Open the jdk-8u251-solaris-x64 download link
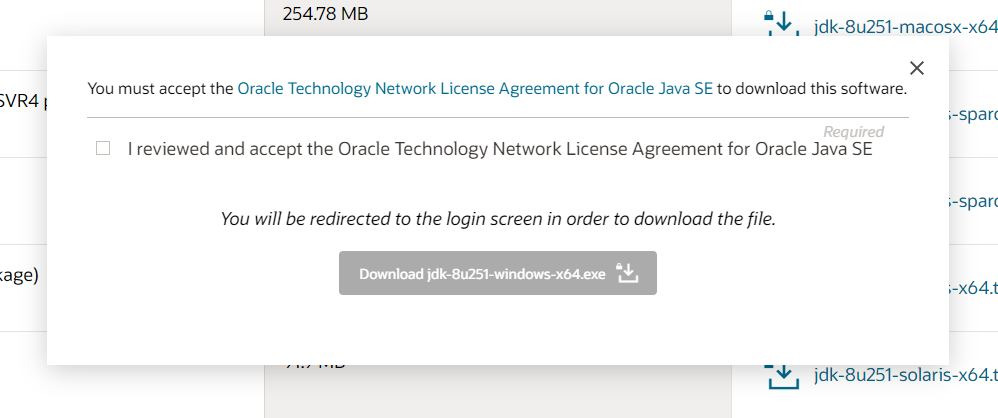The width and height of the screenshot is (998, 418). (906, 375)
